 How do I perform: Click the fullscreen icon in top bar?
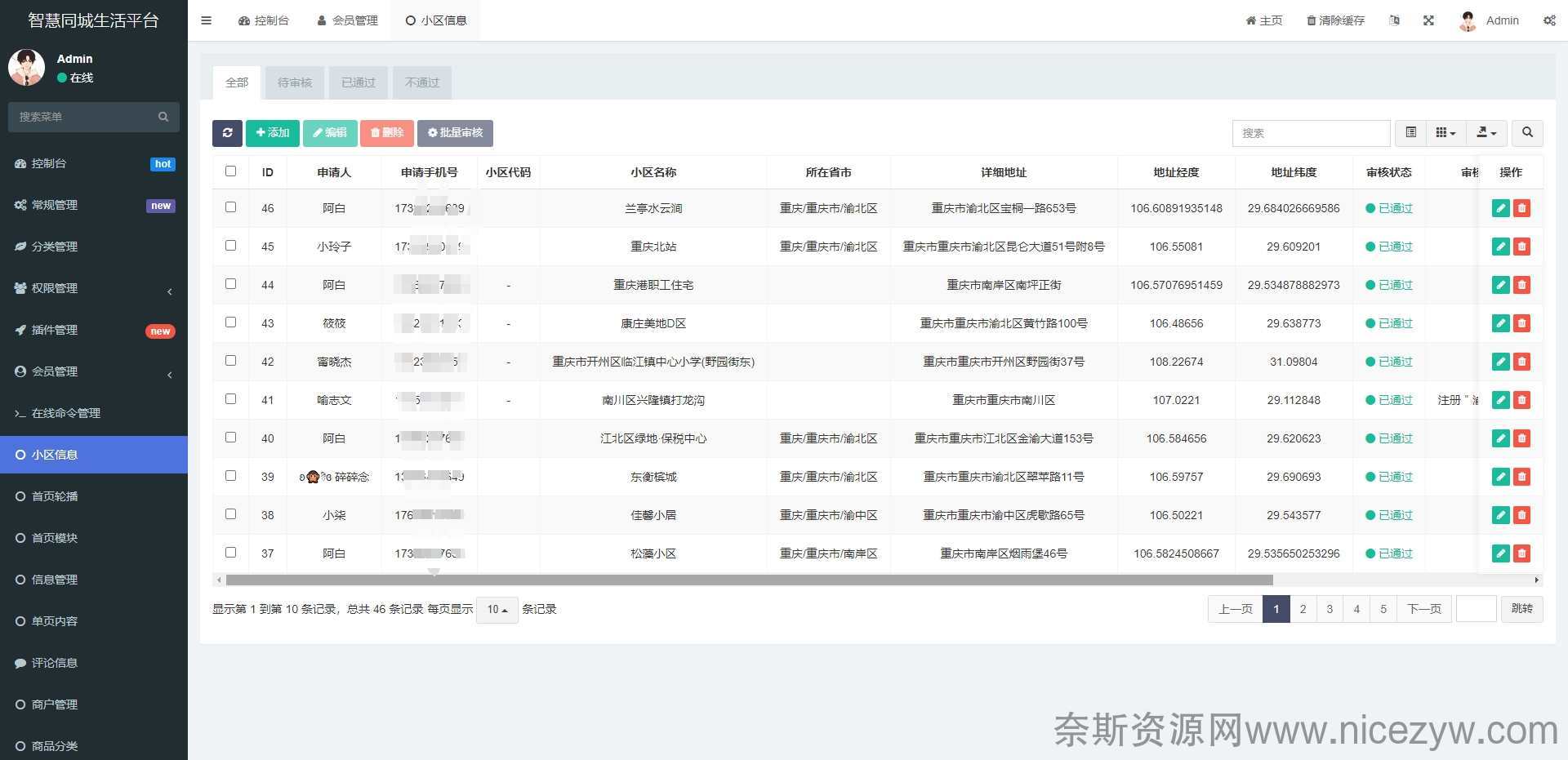coord(1428,20)
